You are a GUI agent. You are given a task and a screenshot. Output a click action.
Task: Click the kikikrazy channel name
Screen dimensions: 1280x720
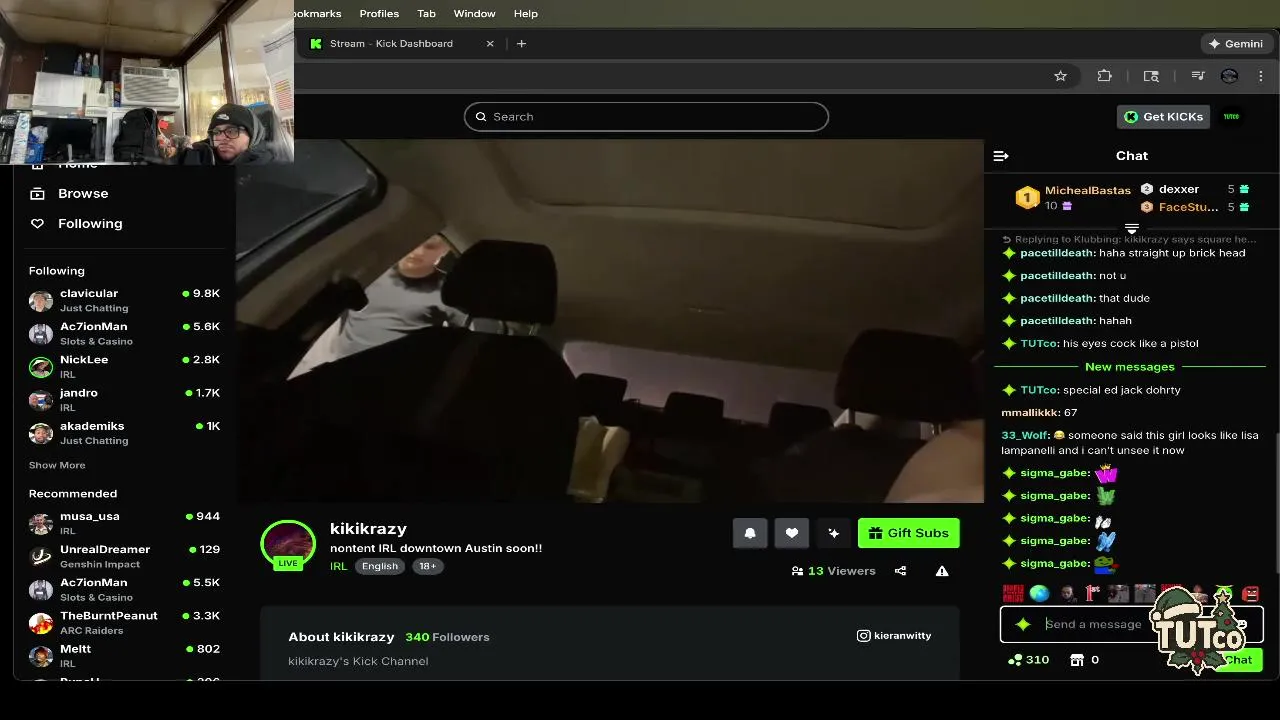coord(368,529)
